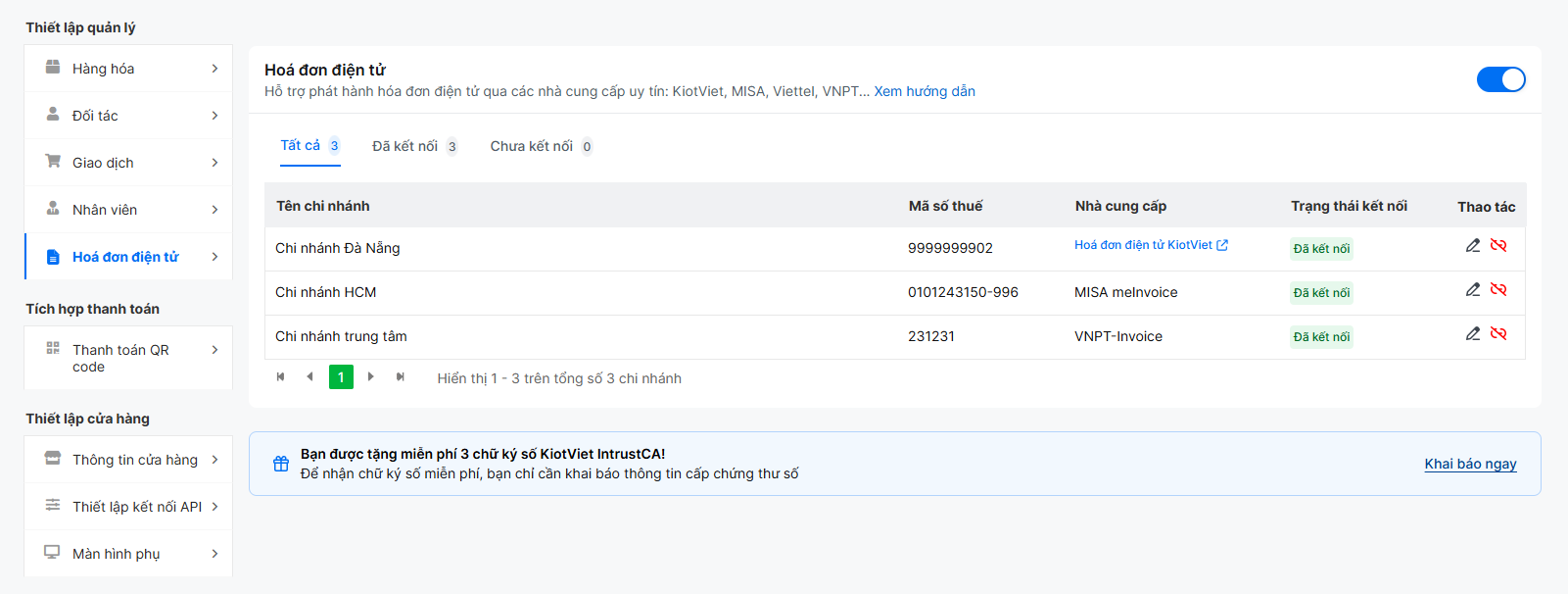Click the Đối tác person icon
1568x594 pixels.
point(53,115)
